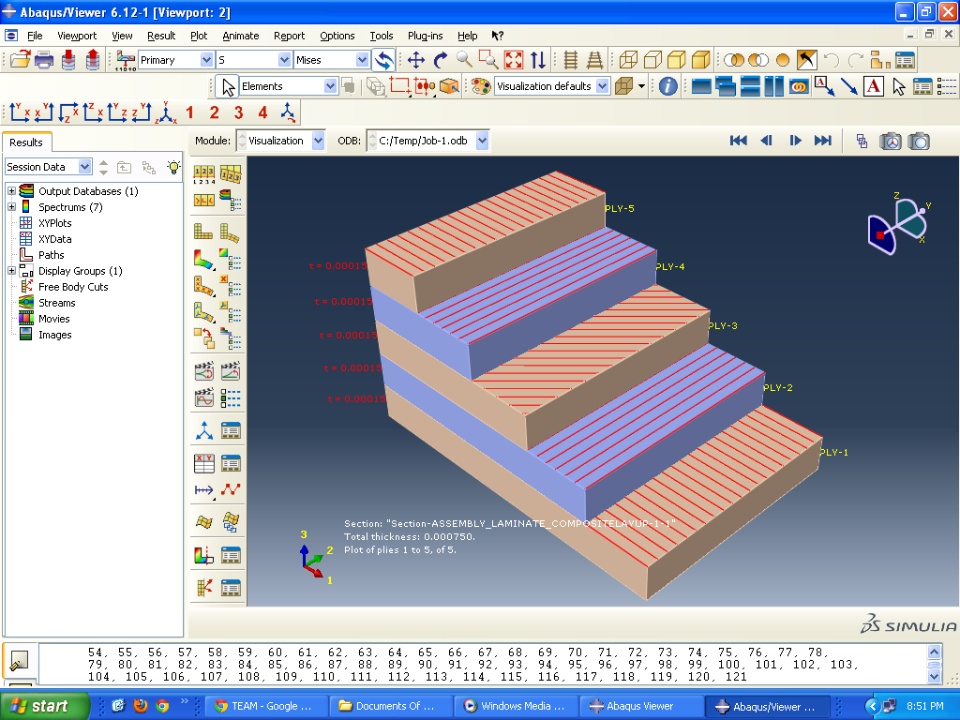Step to previous frame
Screen dimensions: 960x720
coord(766,141)
